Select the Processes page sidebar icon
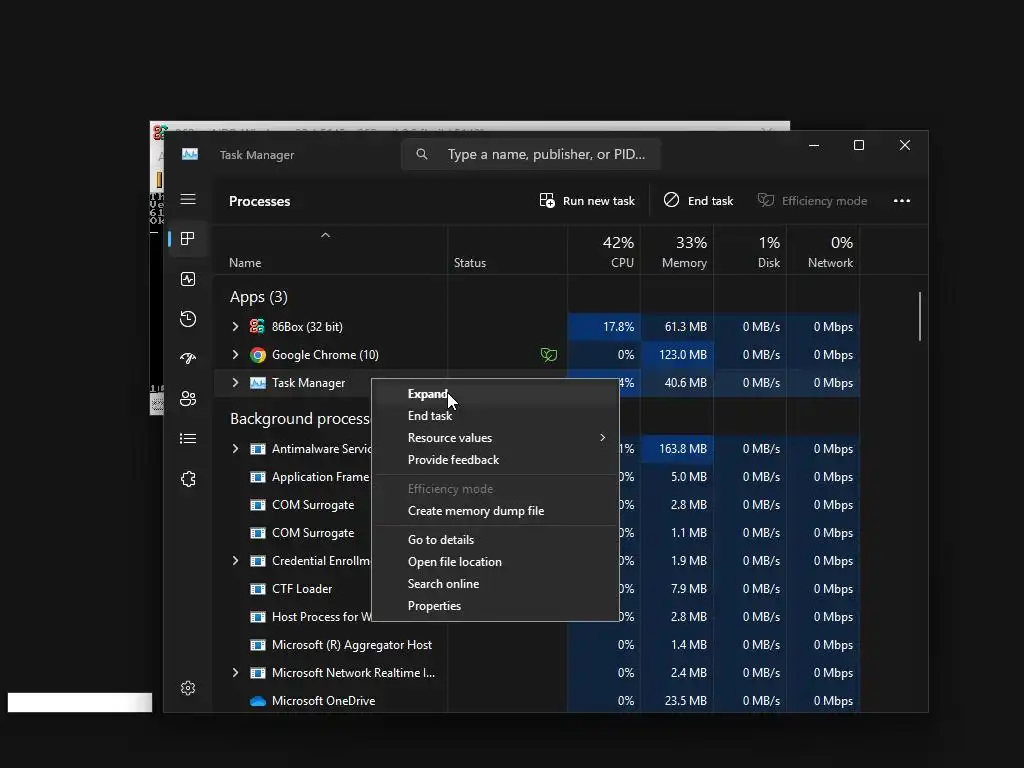Viewport: 1024px width, 768px height. click(188, 239)
